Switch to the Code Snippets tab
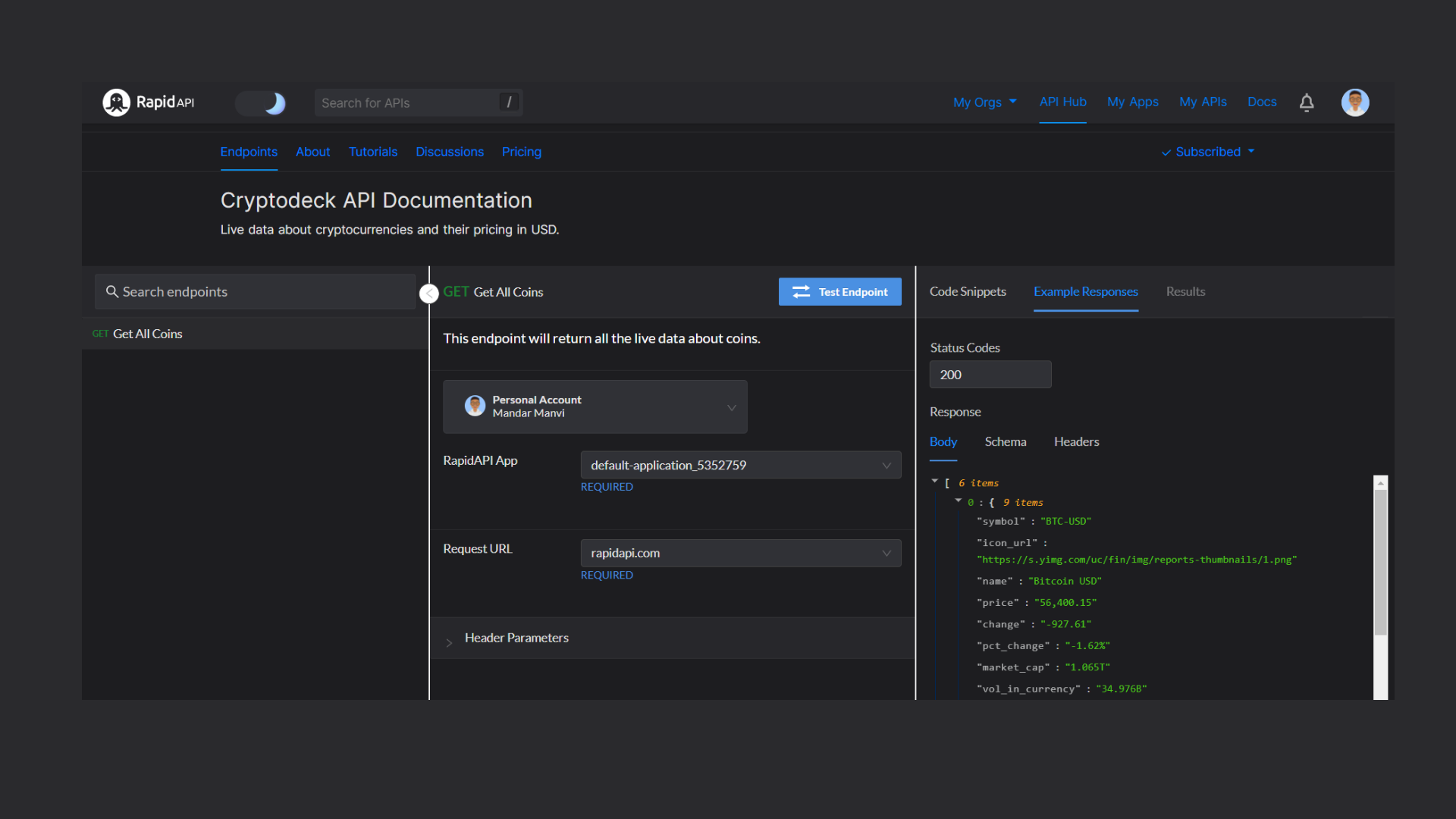The height and width of the screenshot is (819, 1456). [968, 292]
